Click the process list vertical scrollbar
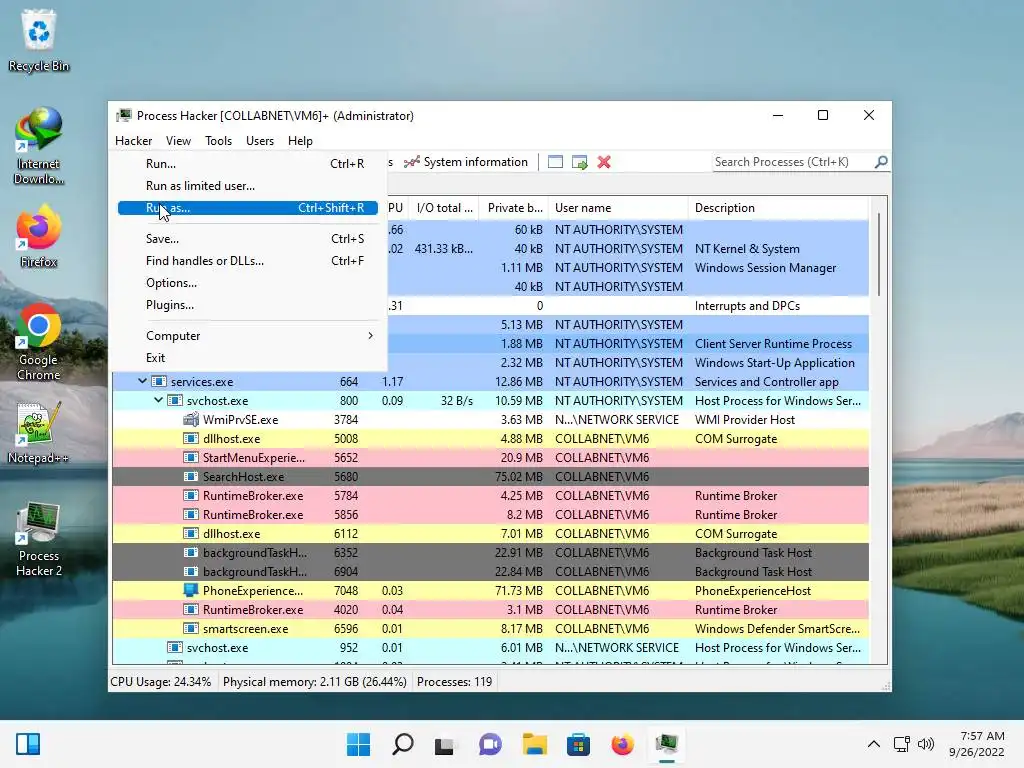Viewport: 1024px width, 768px height. pos(878,253)
